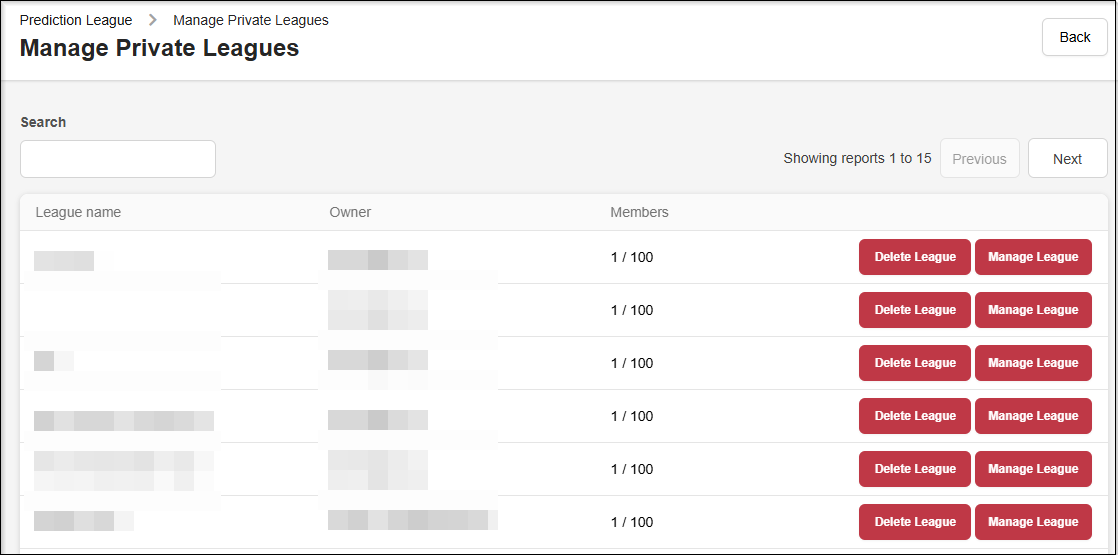Remove the league in the fifth row
The image size is (1118, 555).
pyautogui.click(x=914, y=469)
